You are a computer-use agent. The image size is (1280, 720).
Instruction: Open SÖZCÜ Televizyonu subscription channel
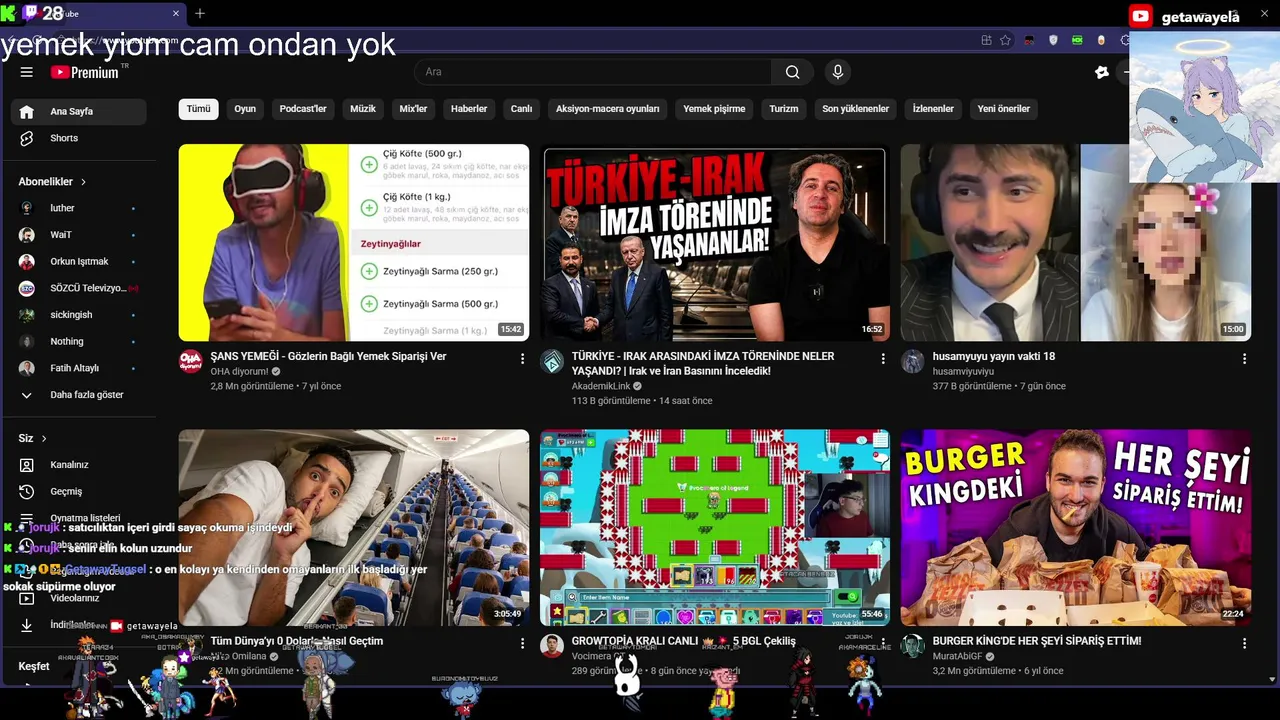tap(78, 288)
